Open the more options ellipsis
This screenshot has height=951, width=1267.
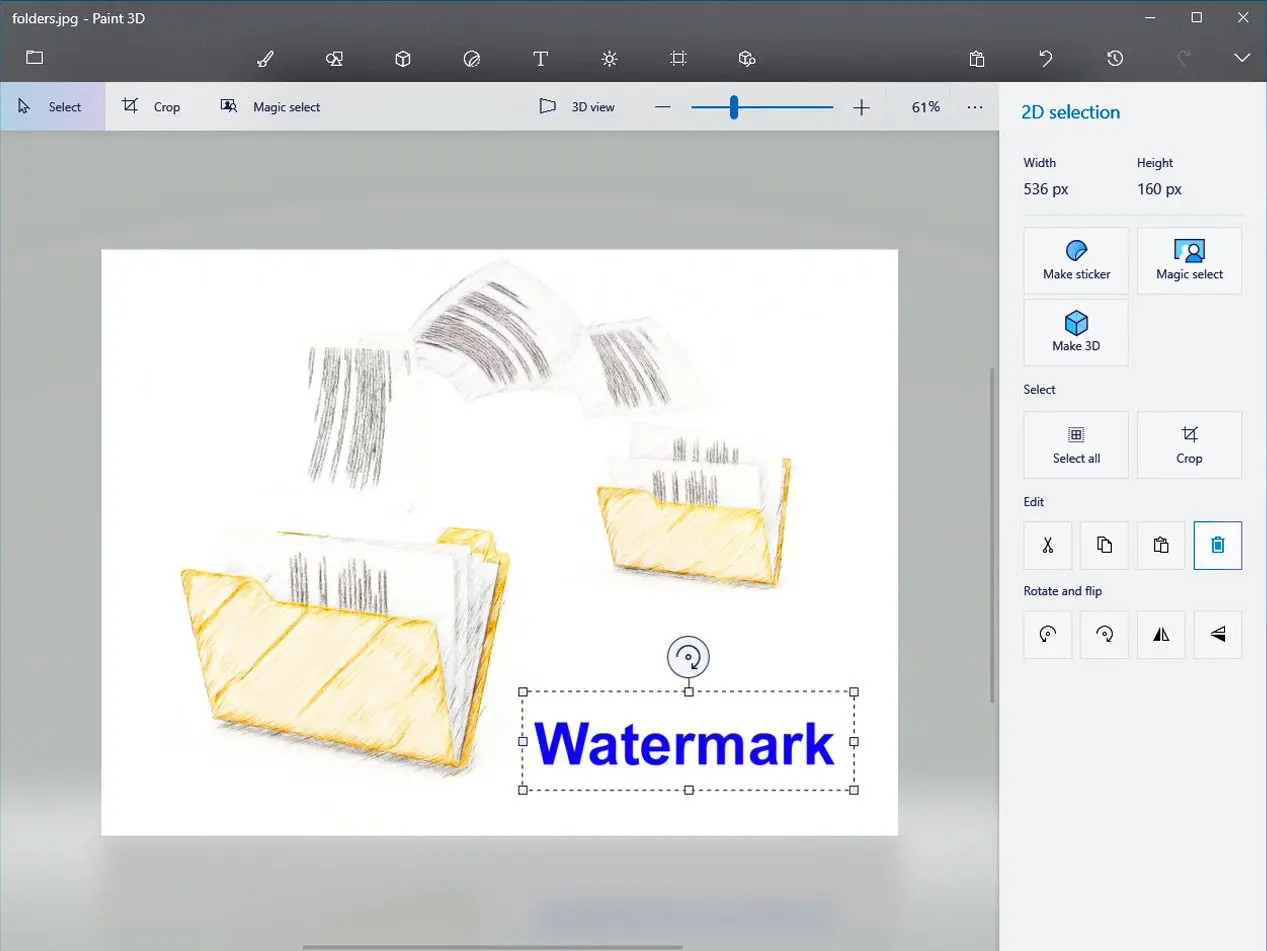[975, 107]
